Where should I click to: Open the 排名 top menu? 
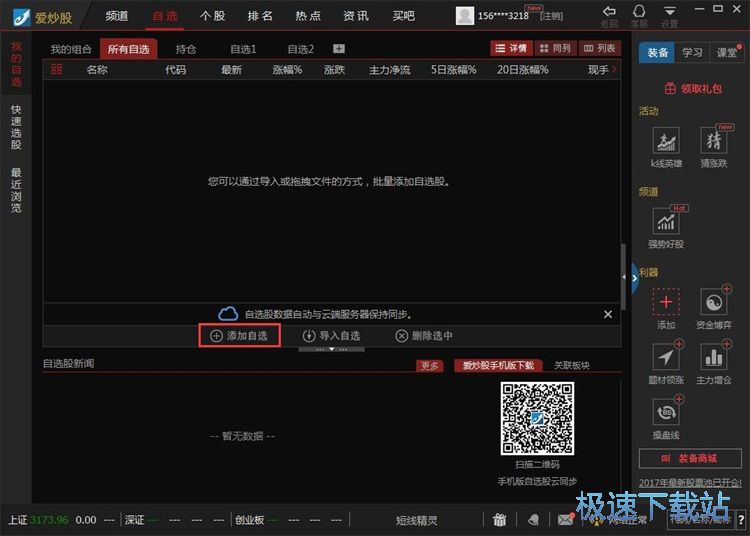click(x=260, y=16)
